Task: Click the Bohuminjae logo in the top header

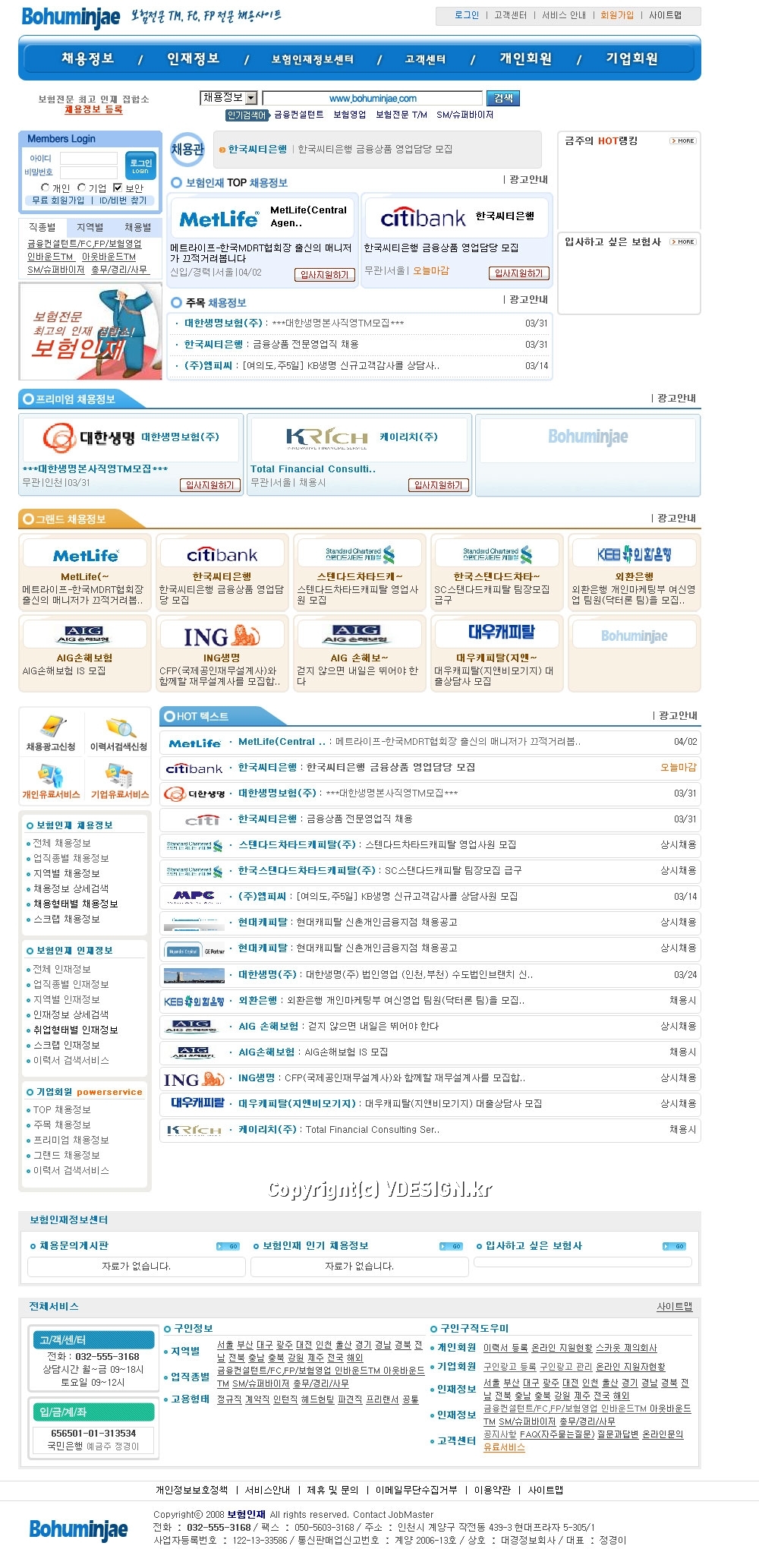Action: tap(71, 17)
